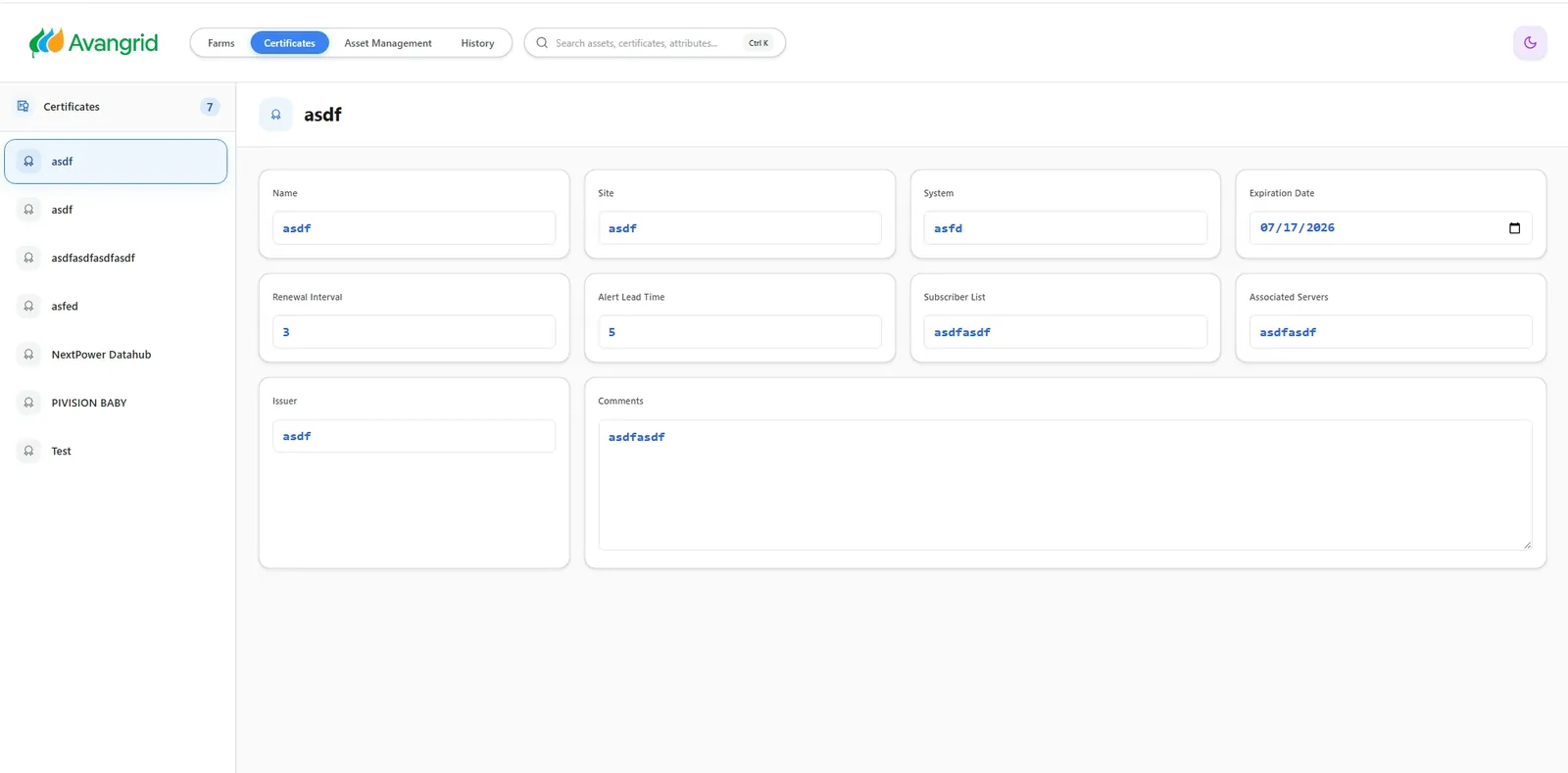Screen dimensions: 1568x773
Task: Open the Farms tab
Action: (x=221, y=43)
